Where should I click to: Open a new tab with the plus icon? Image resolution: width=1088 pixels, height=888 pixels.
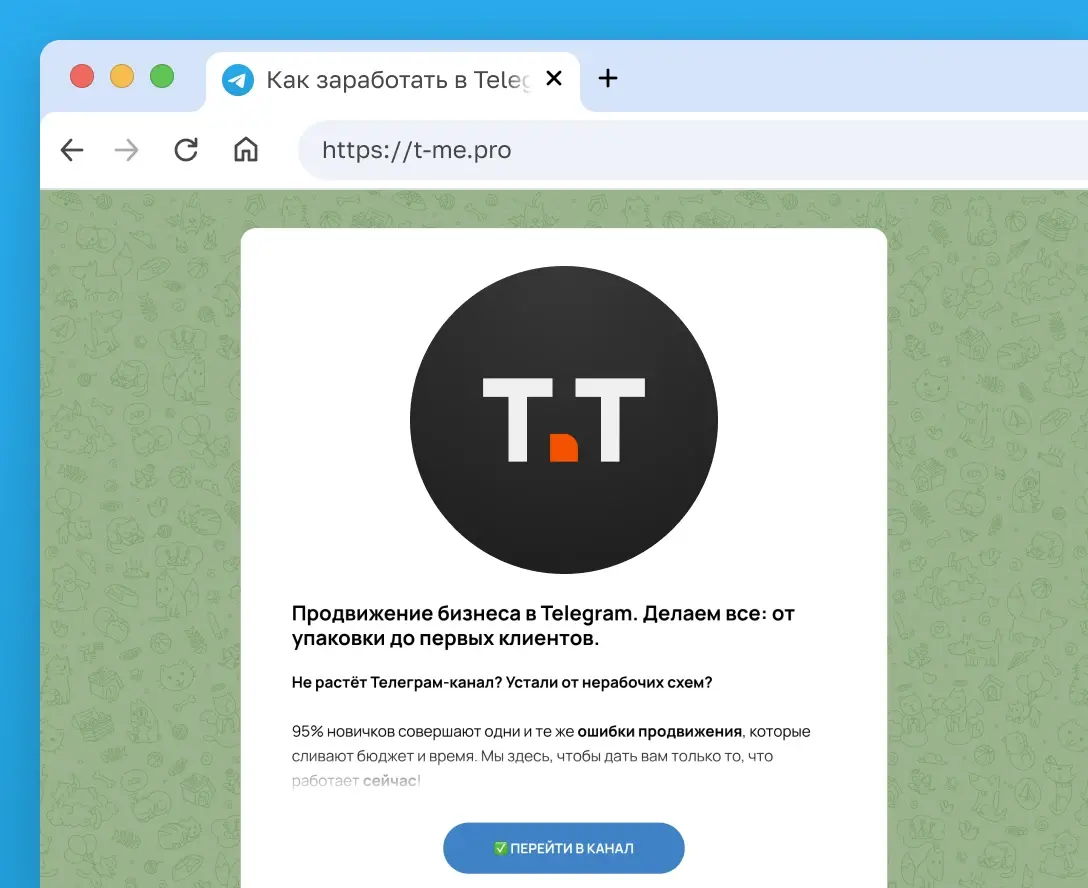[x=608, y=78]
